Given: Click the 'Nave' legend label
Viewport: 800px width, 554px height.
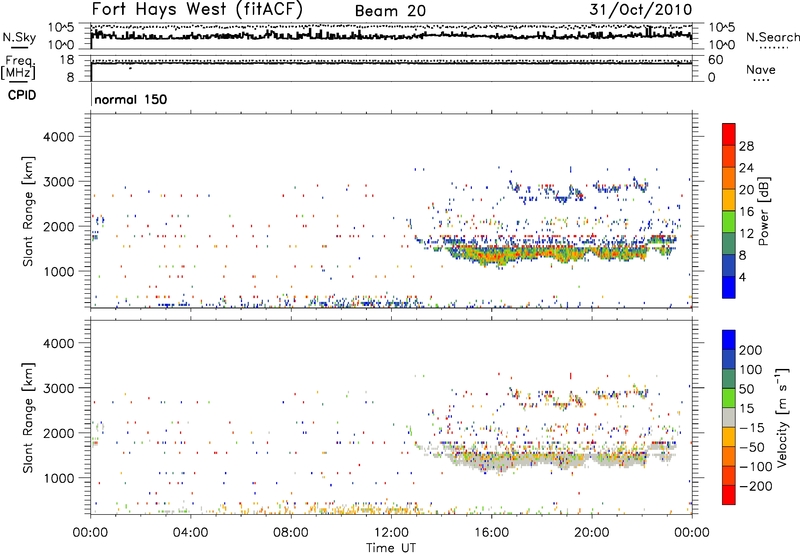Looking at the screenshot, I should pyautogui.click(x=761, y=69).
